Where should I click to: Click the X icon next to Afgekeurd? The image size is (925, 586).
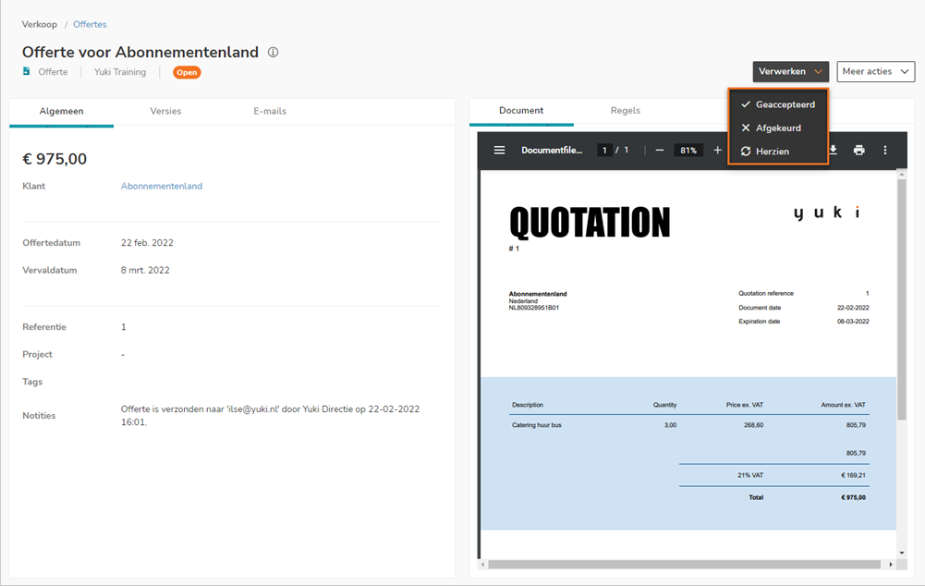pos(746,127)
